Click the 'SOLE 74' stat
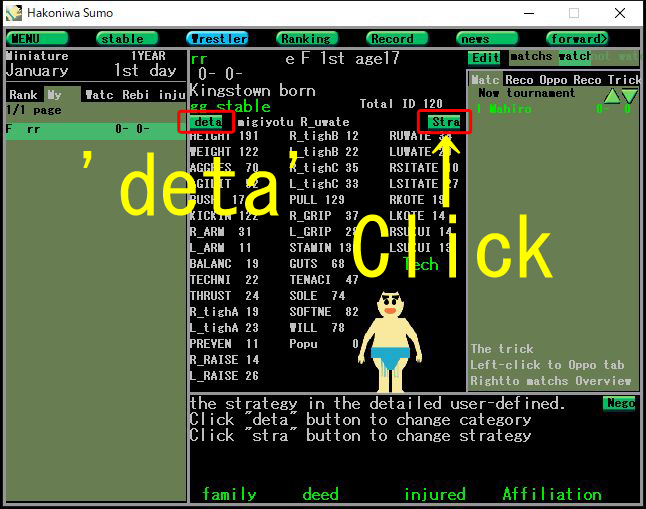 click(x=316, y=296)
